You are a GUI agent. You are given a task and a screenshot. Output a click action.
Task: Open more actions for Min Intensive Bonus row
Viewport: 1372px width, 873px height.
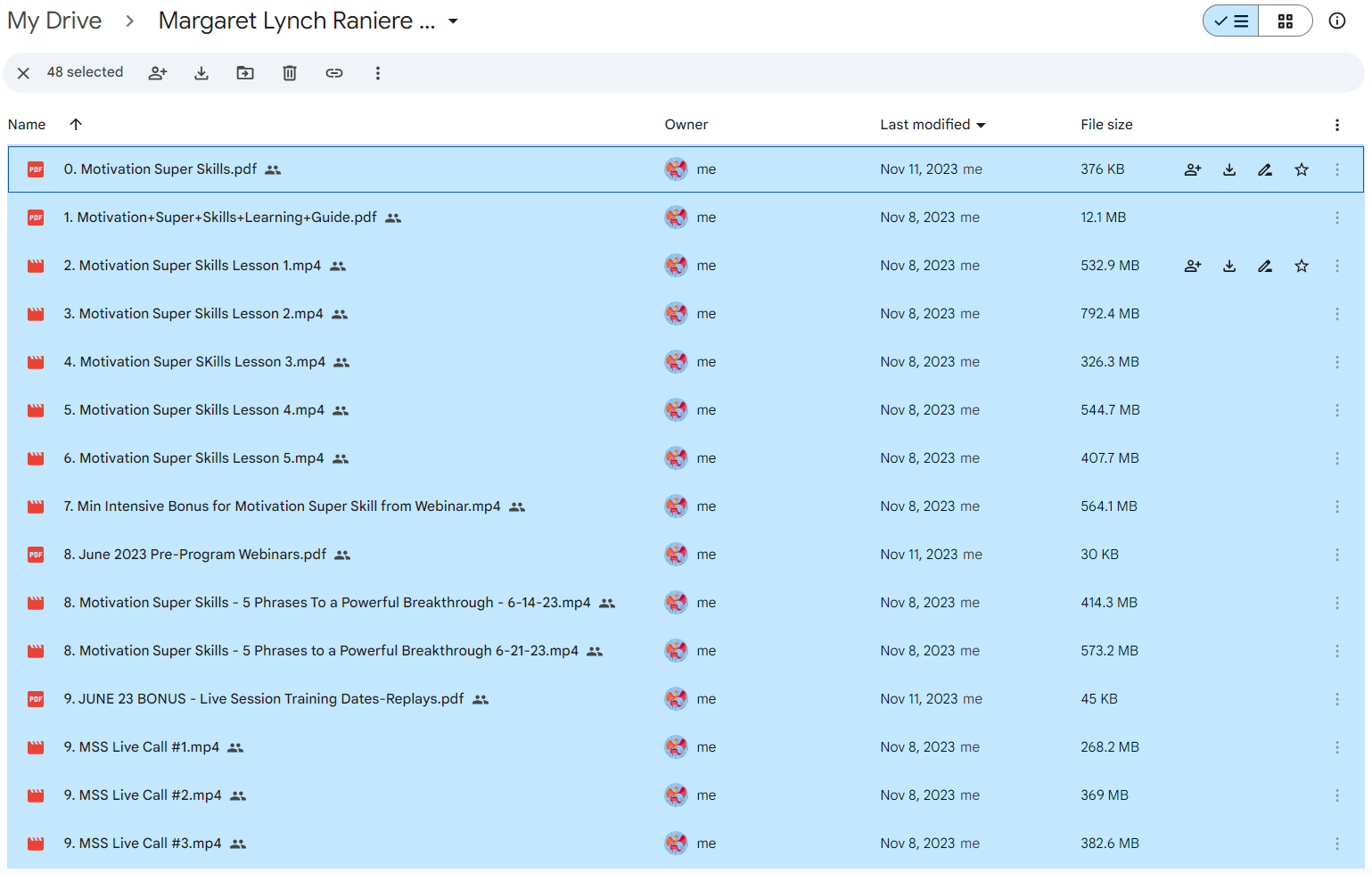(x=1337, y=507)
